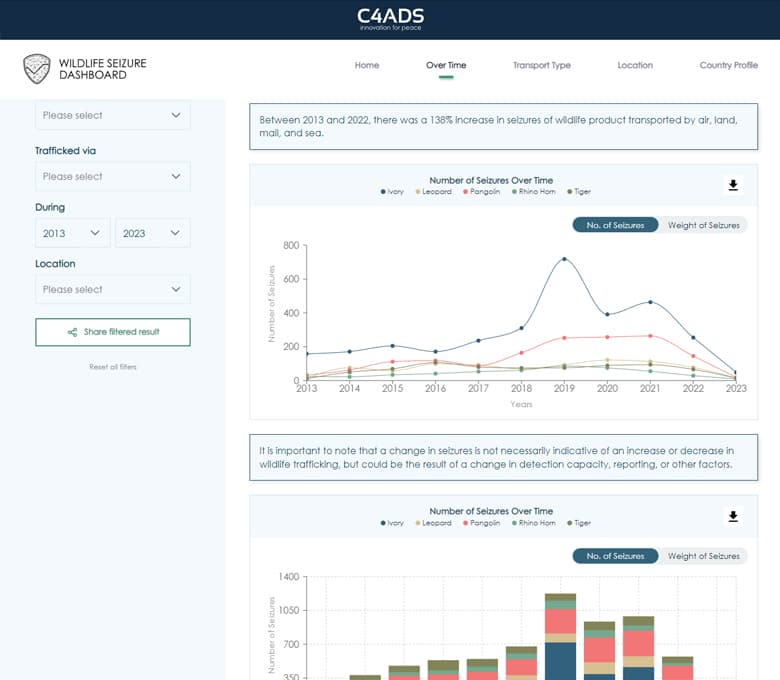Click Reset all filters link
Screen dimensions: 780x680
click(x=112, y=367)
